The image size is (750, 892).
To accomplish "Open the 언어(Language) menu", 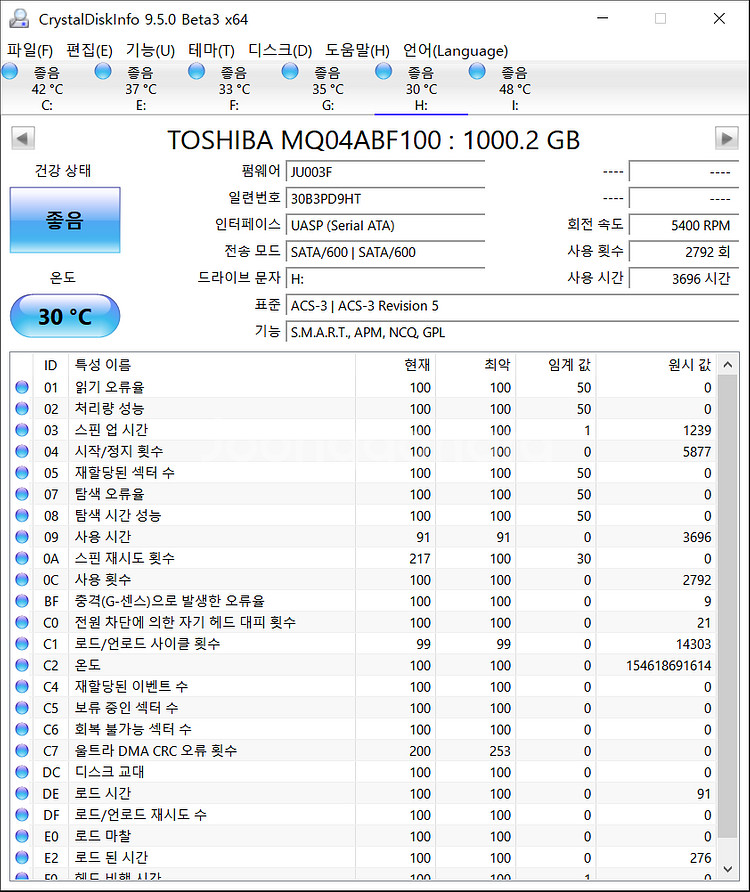I will [455, 51].
